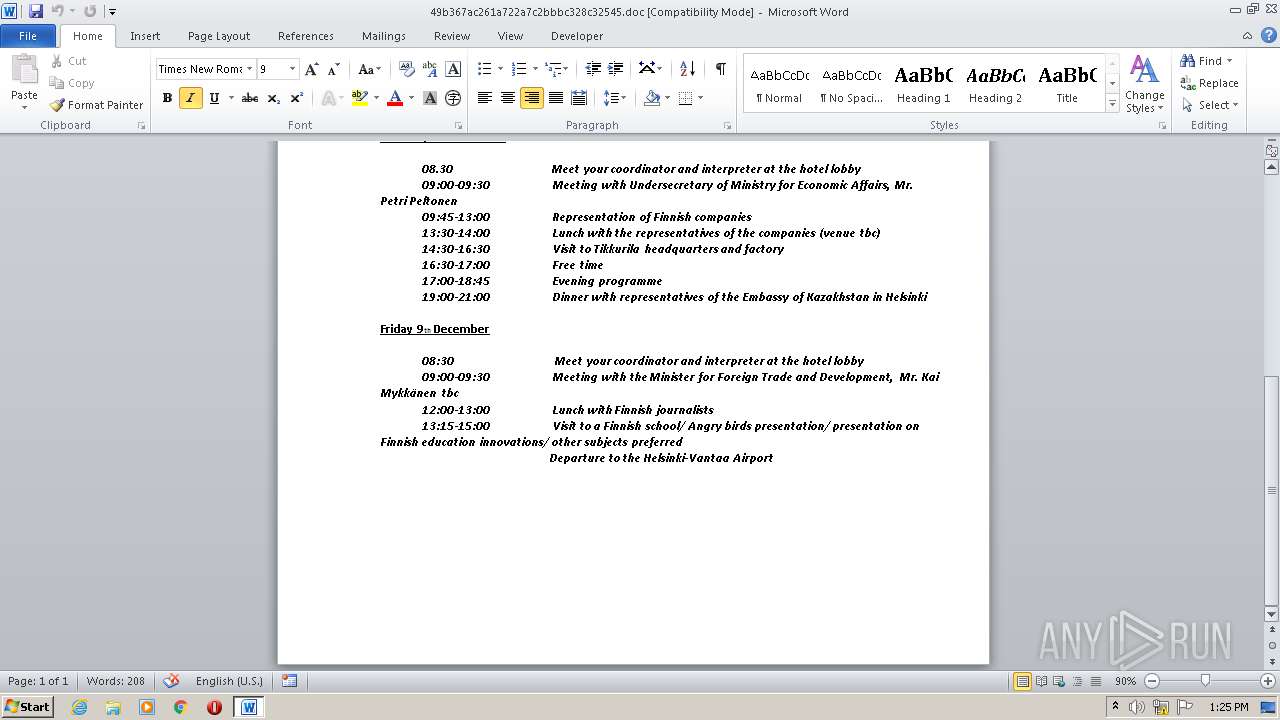Apply subscript formatting
This screenshot has height=720, width=1280.
pos(273,98)
